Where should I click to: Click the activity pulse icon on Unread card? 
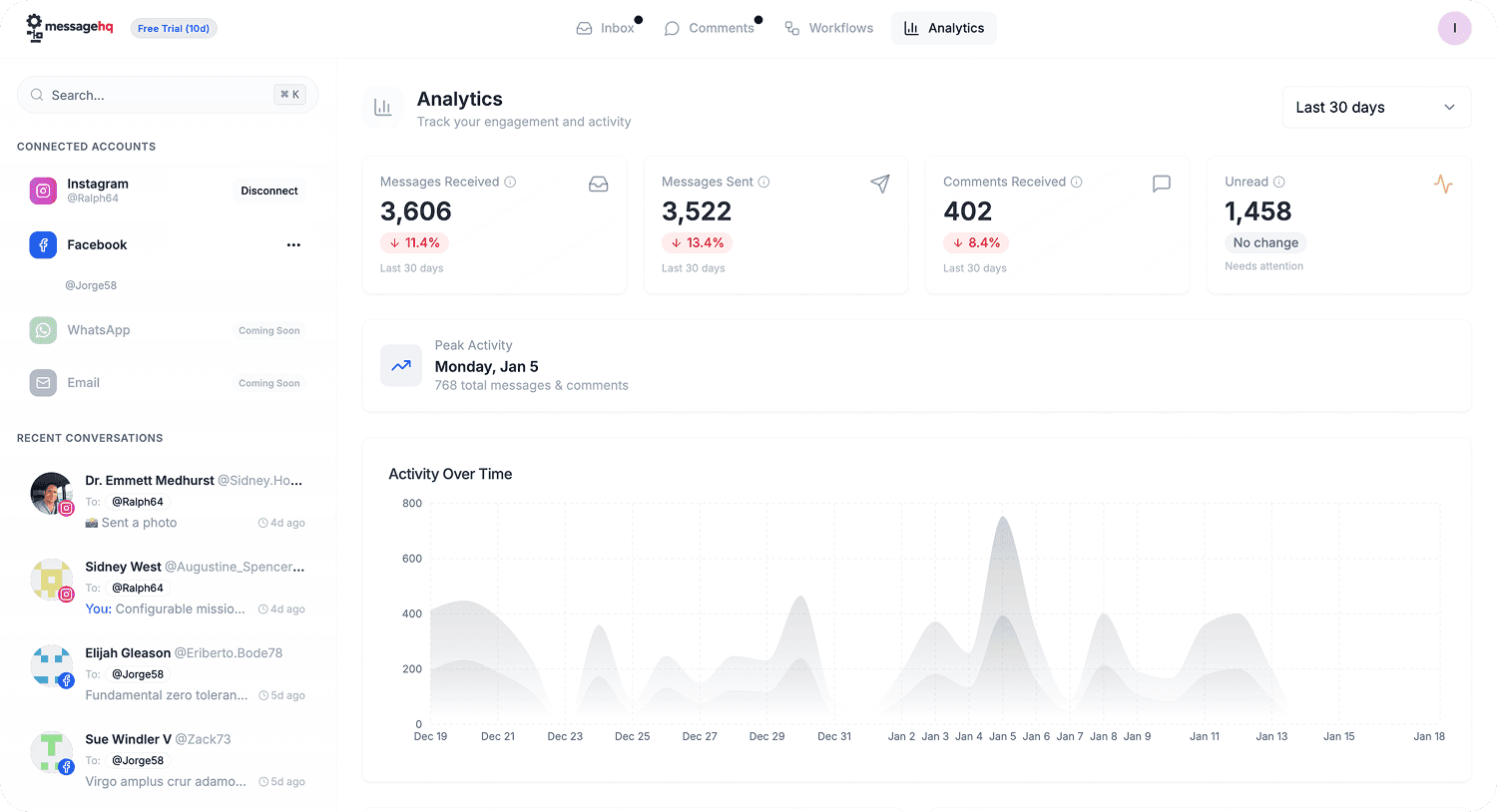pyautogui.click(x=1443, y=184)
